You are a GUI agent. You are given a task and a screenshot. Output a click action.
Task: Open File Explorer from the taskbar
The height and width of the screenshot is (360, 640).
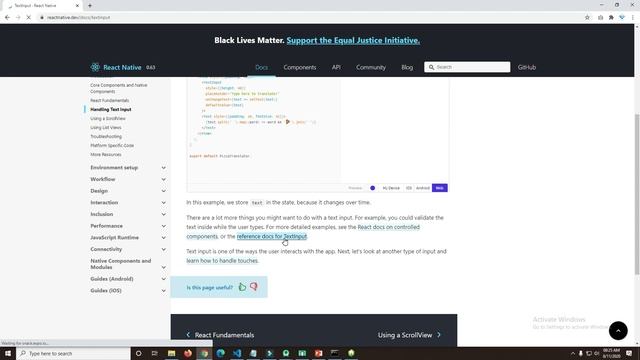point(171,353)
